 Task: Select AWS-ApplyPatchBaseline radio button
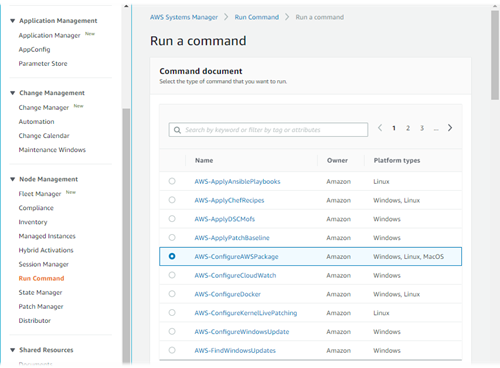(172, 237)
